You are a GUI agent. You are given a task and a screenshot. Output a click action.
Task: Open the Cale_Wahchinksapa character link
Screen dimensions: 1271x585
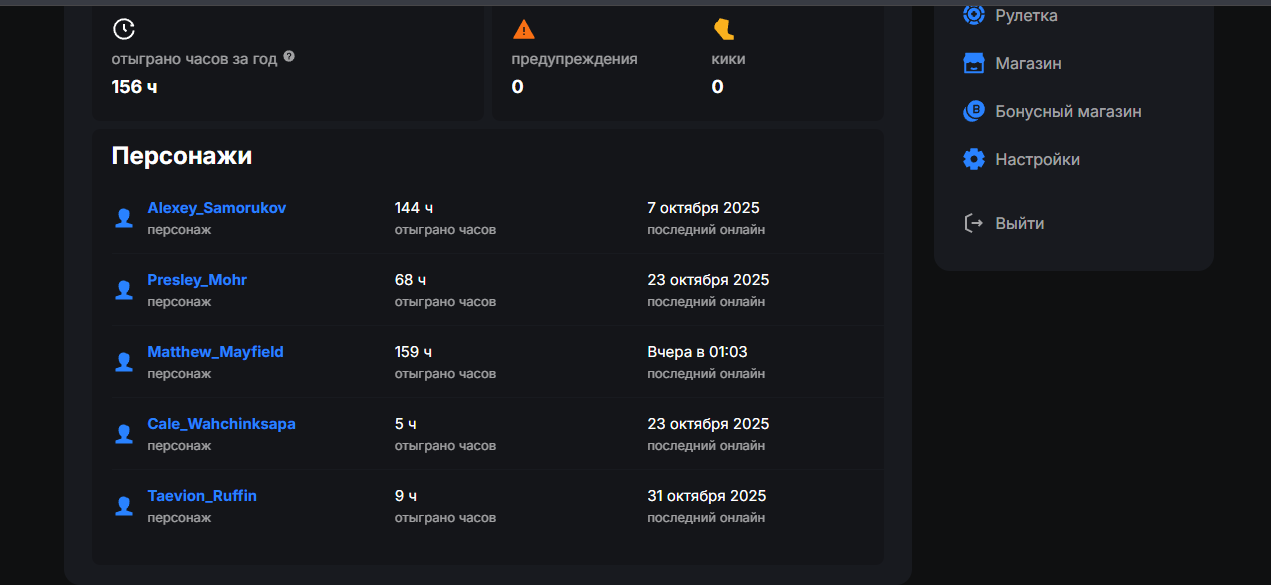[221, 424]
